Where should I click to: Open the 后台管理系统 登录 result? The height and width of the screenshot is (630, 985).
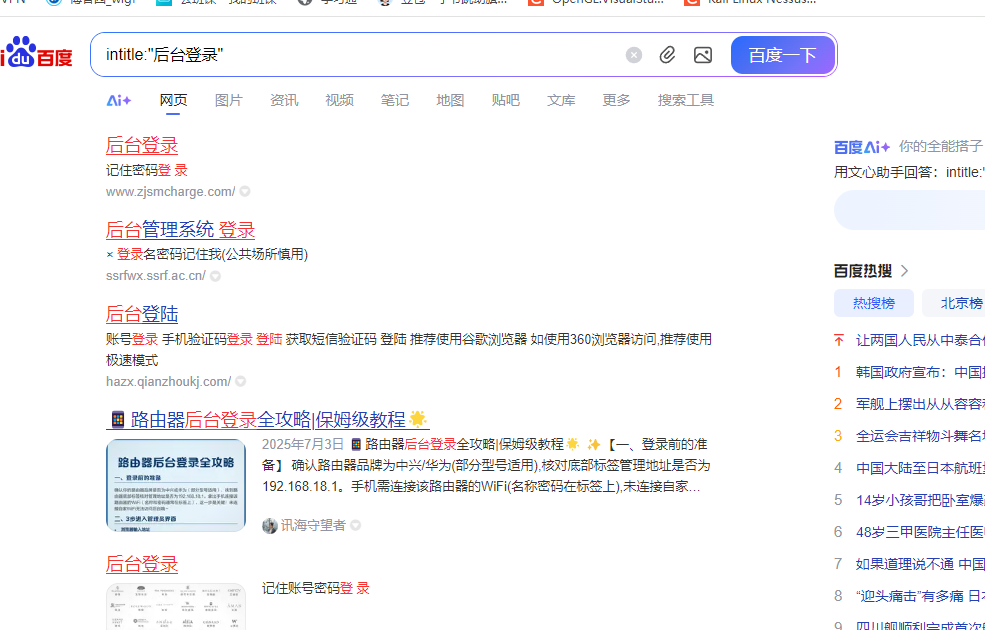180,230
